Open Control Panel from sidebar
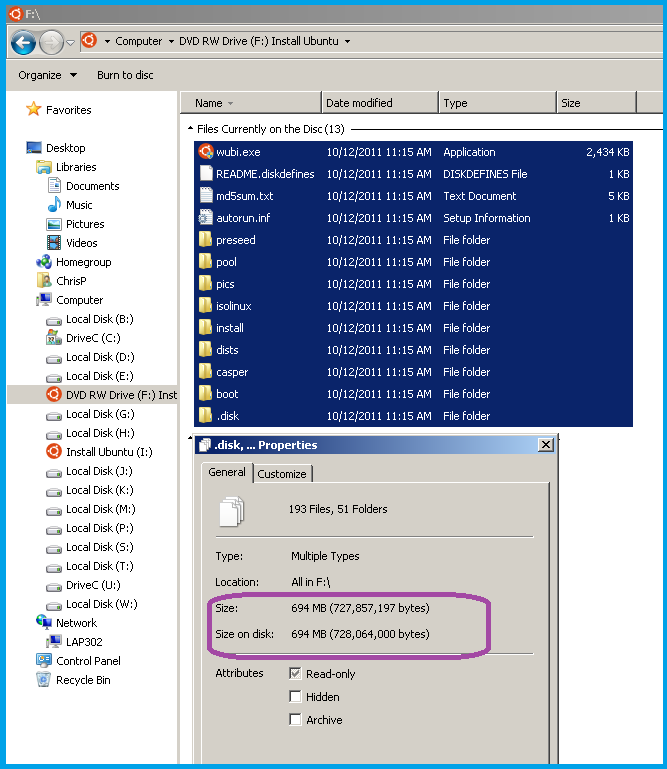 point(88,661)
